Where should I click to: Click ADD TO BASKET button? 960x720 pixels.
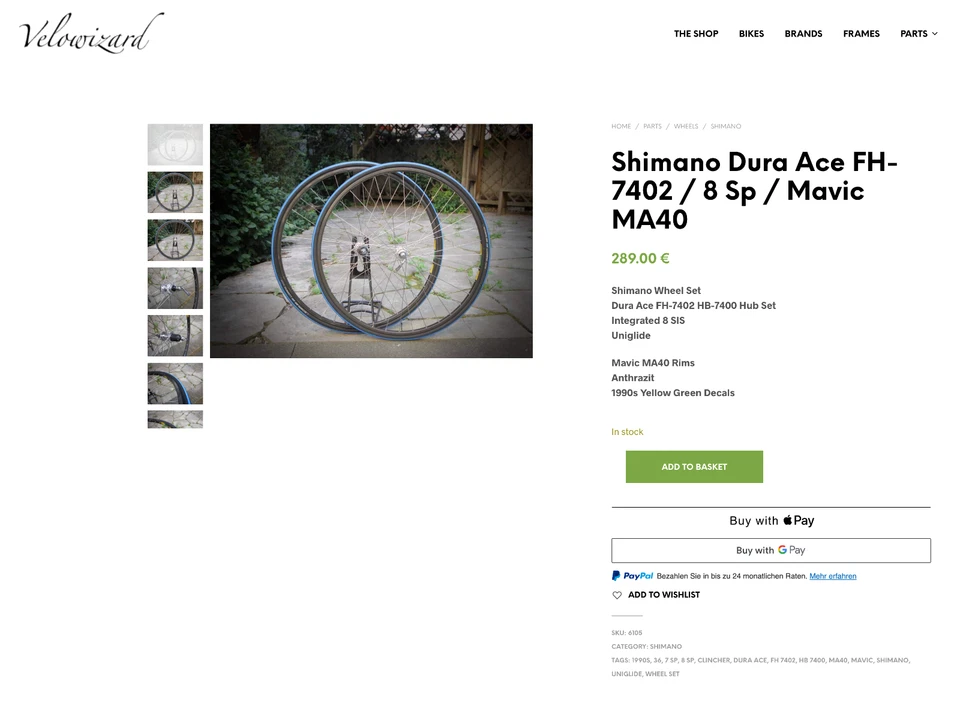point(694,467)
